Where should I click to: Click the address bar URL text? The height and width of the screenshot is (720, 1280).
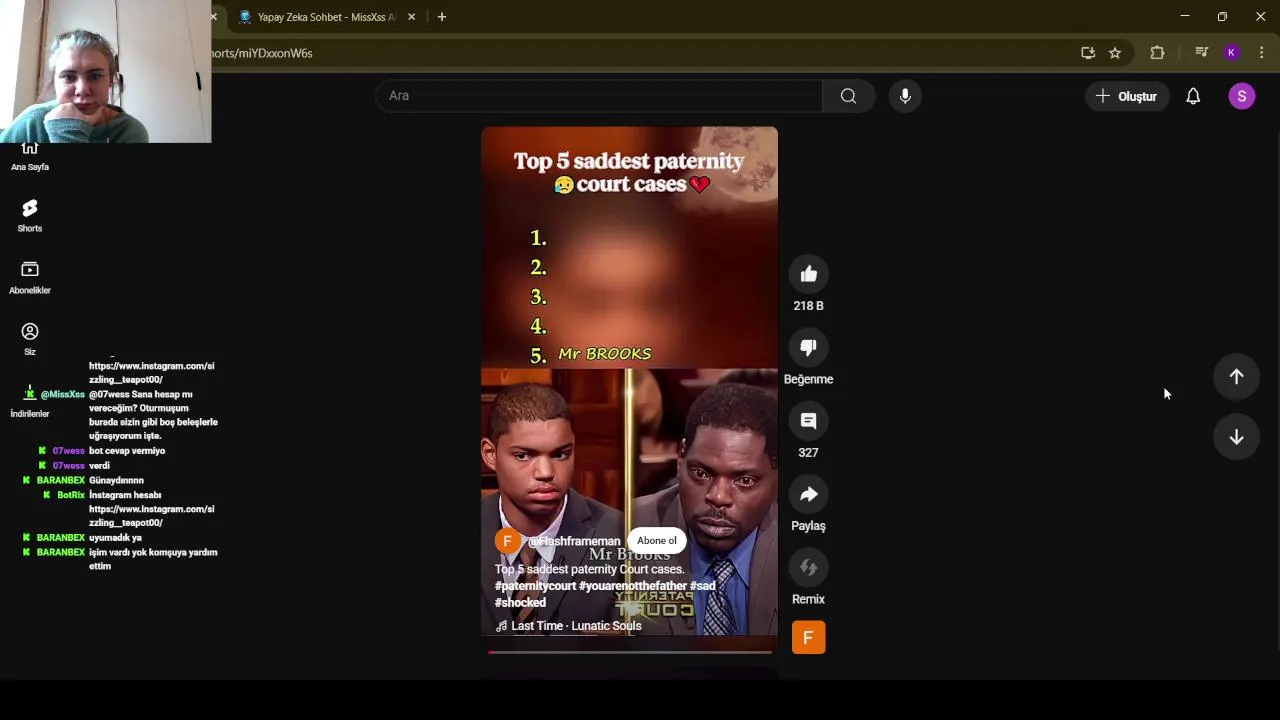262,53
